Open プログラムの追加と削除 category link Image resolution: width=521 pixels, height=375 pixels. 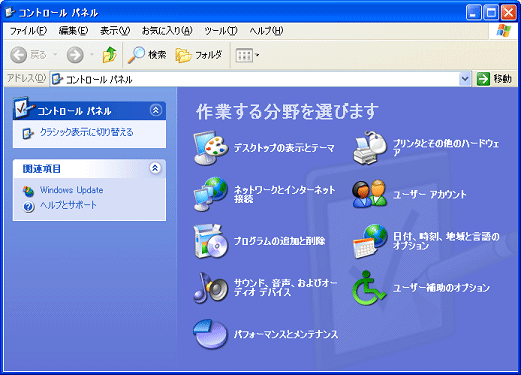[x=279, y=241]
